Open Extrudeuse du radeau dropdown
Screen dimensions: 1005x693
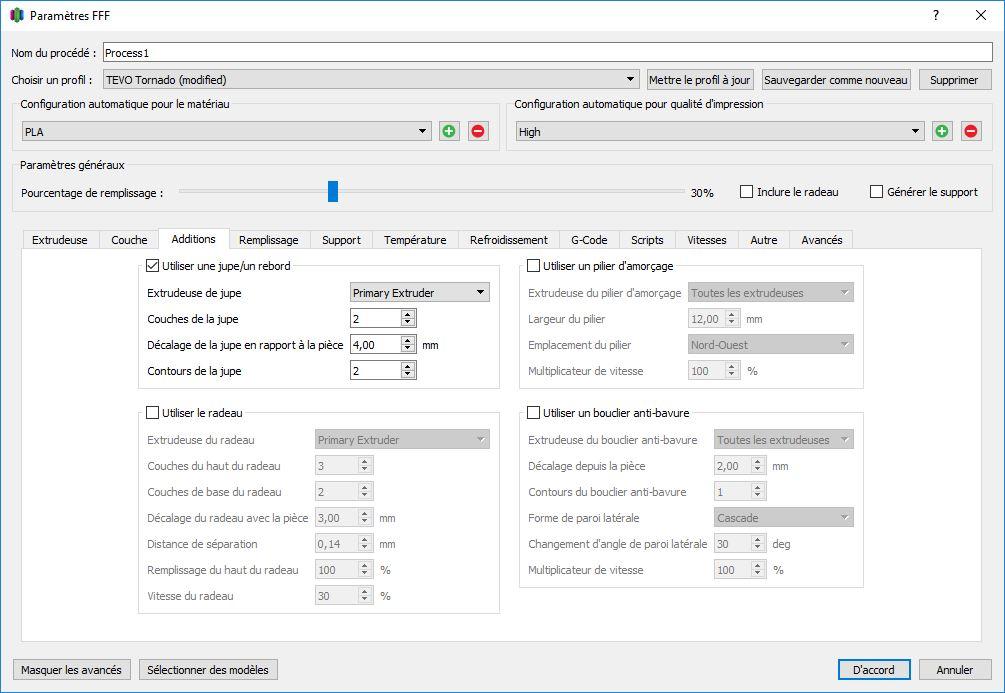pos(402,440)
